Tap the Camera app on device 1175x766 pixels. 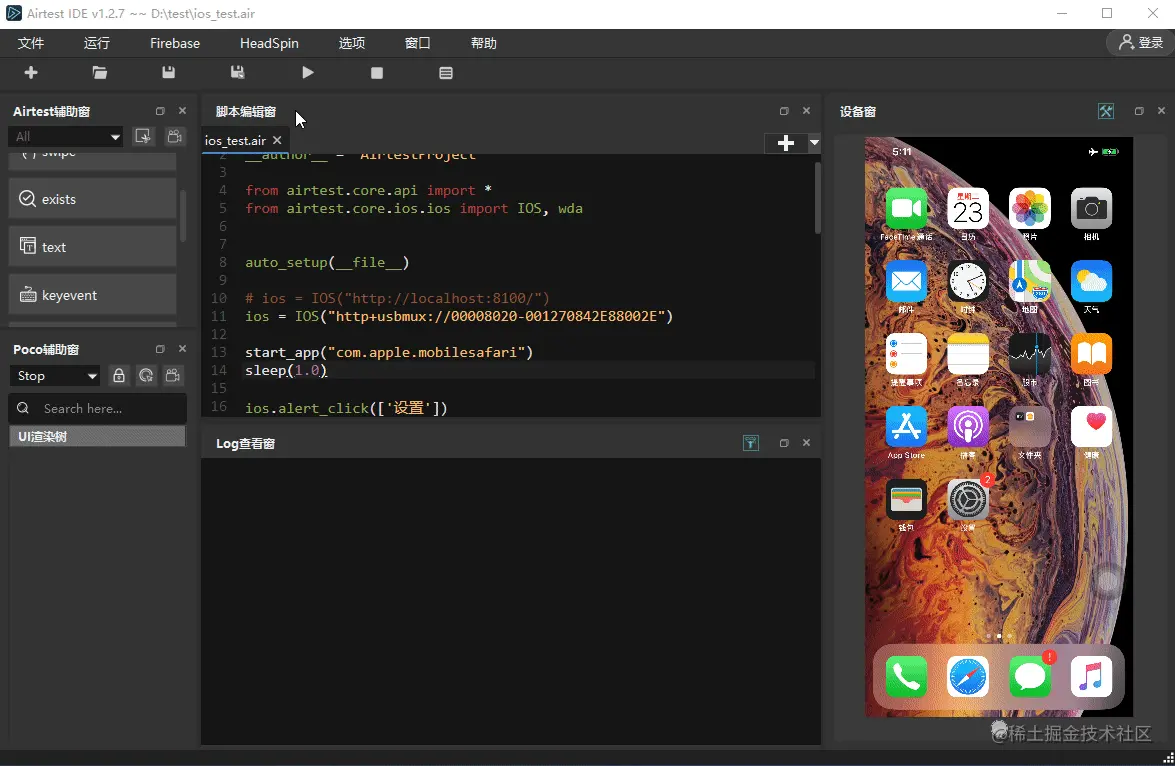(1091, 208)
